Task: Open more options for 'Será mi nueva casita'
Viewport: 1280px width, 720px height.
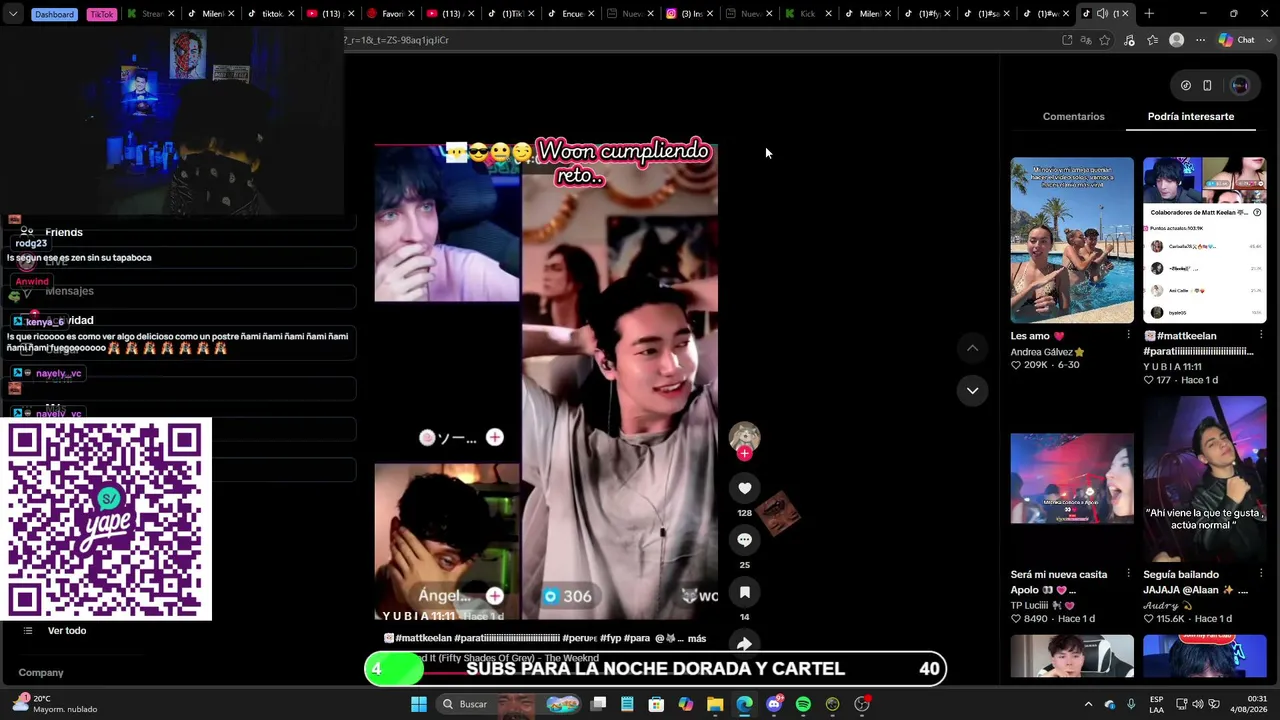Action: click(1129, 574)
